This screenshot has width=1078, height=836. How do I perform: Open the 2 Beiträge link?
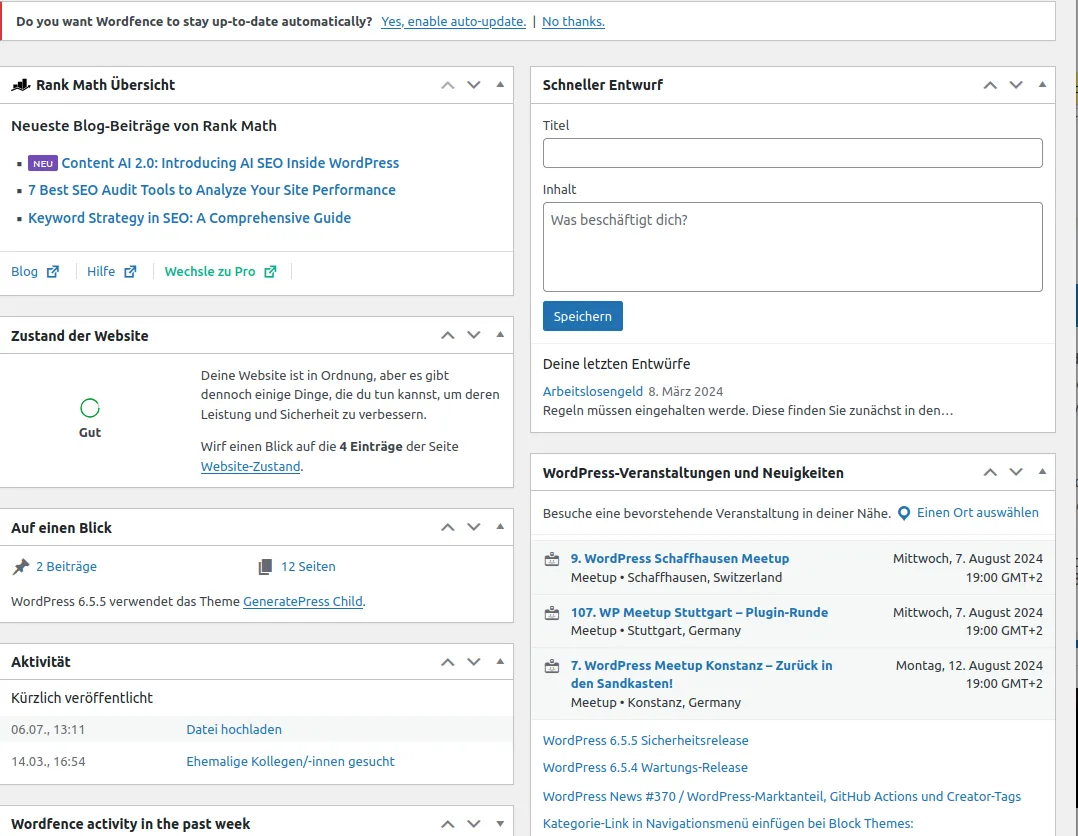point(67,566)
